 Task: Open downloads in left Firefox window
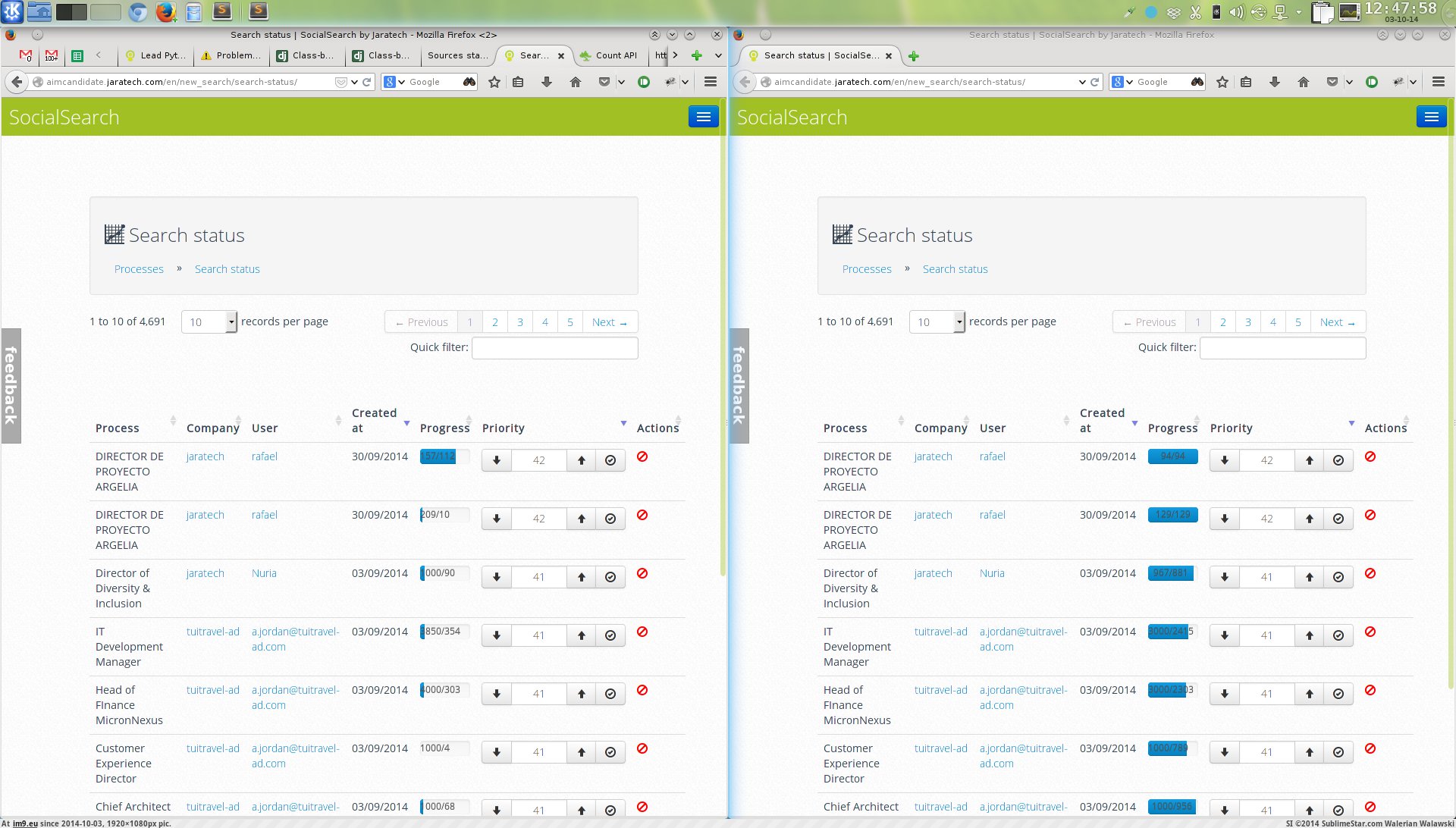point(547,82)
